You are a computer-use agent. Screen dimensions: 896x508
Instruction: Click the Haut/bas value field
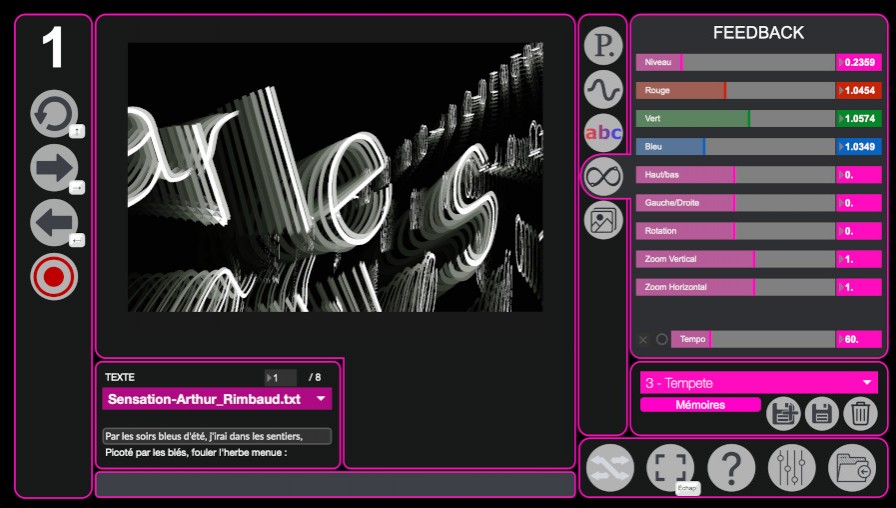tap(859, 175)
